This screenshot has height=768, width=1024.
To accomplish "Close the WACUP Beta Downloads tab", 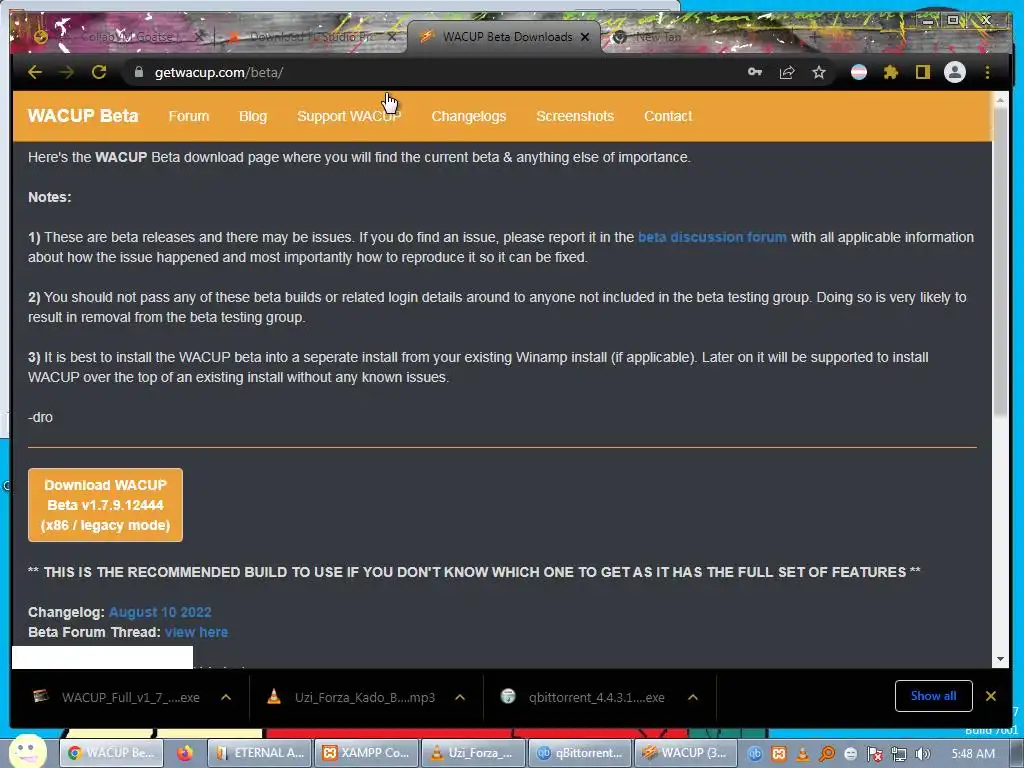I will click(585, 37).
